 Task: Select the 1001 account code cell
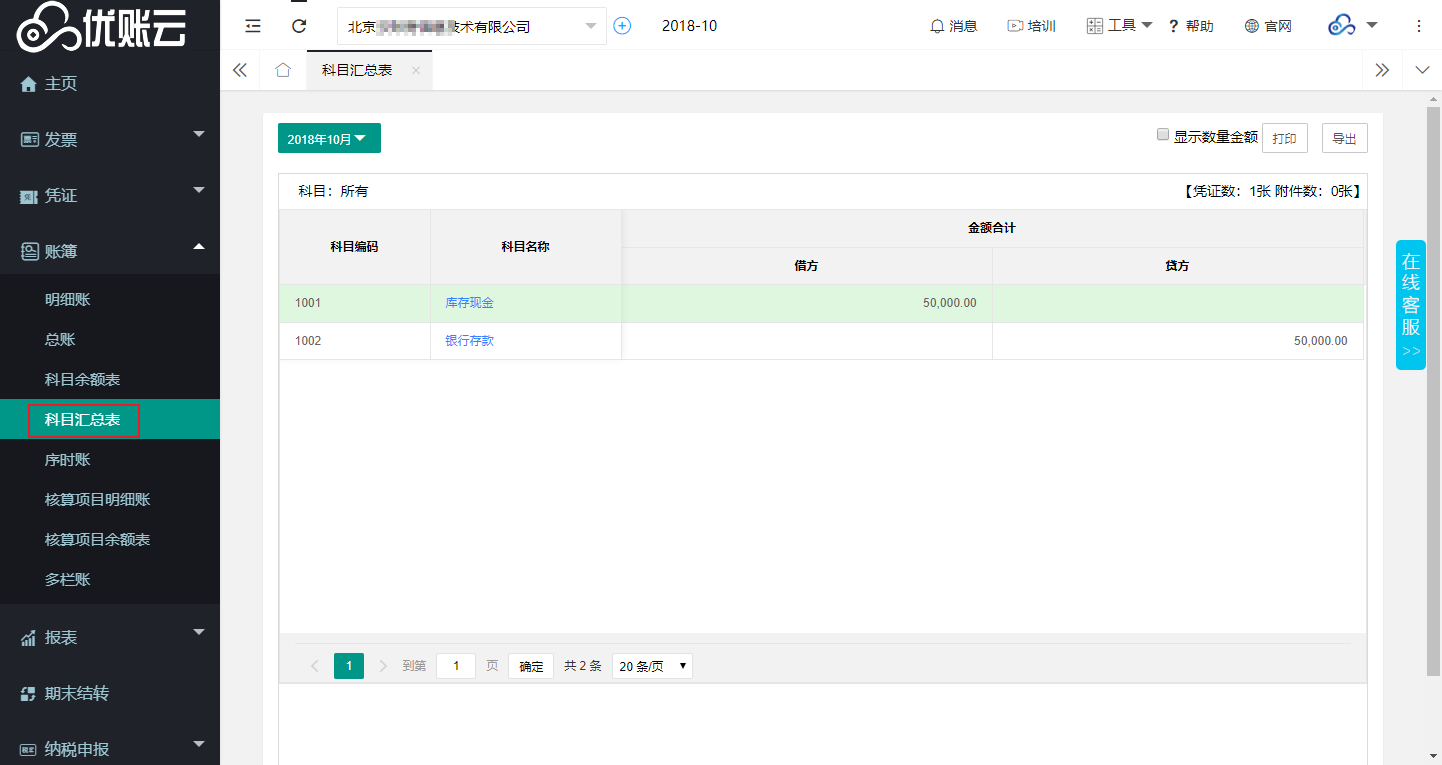point(355,303)
